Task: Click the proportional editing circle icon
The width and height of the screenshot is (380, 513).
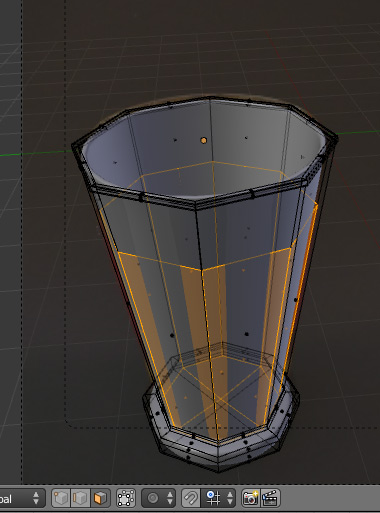Action: click(153, 498)
